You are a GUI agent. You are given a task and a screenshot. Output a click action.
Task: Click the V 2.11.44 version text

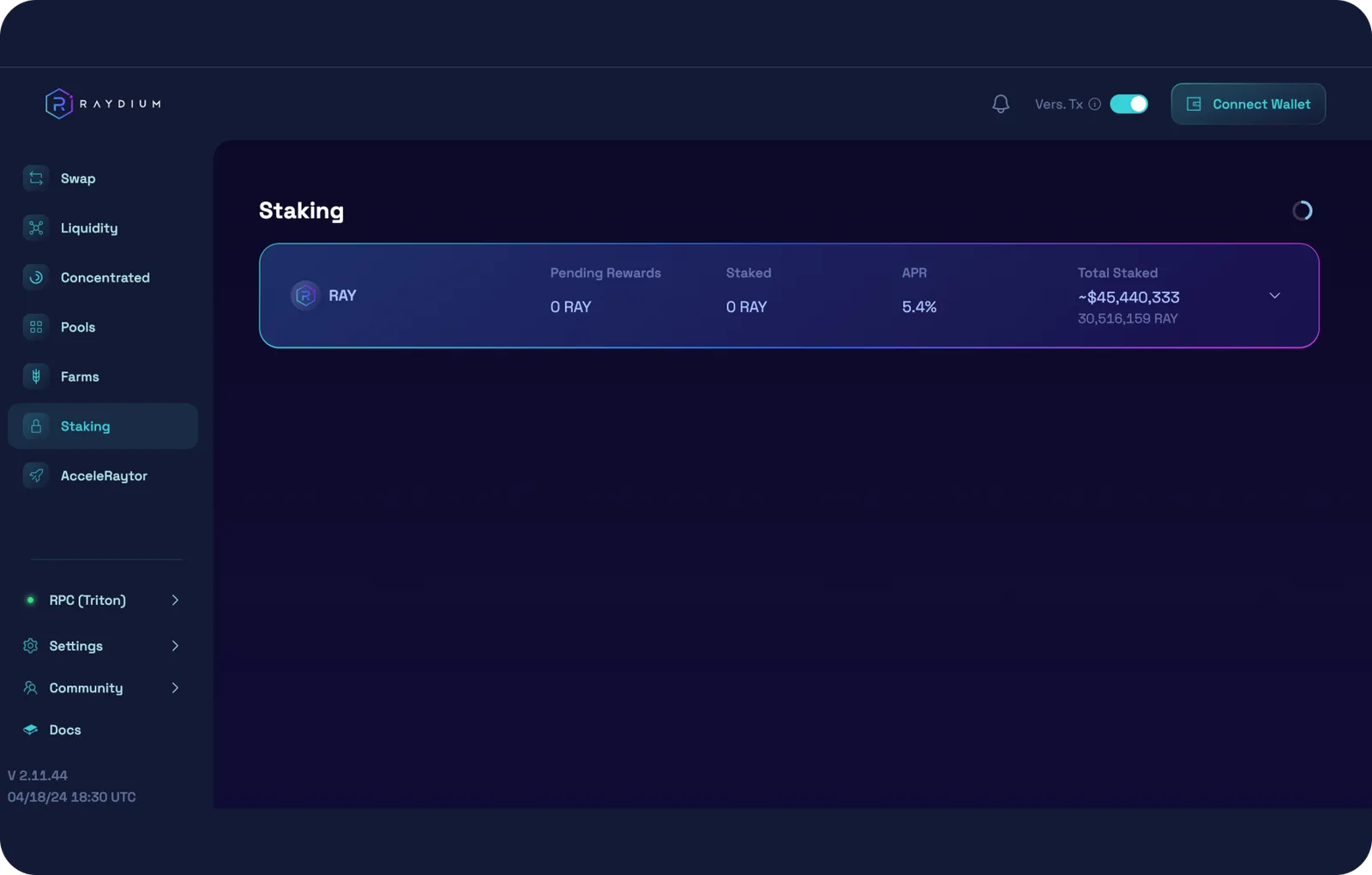point(38,775)
